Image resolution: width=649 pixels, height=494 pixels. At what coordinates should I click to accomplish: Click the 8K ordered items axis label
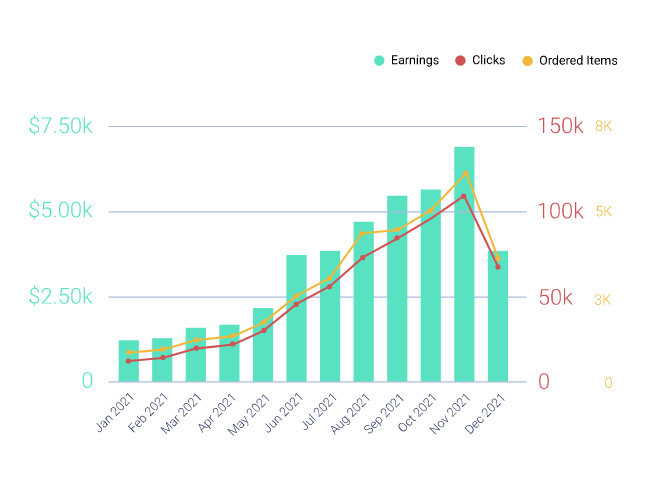603,126
